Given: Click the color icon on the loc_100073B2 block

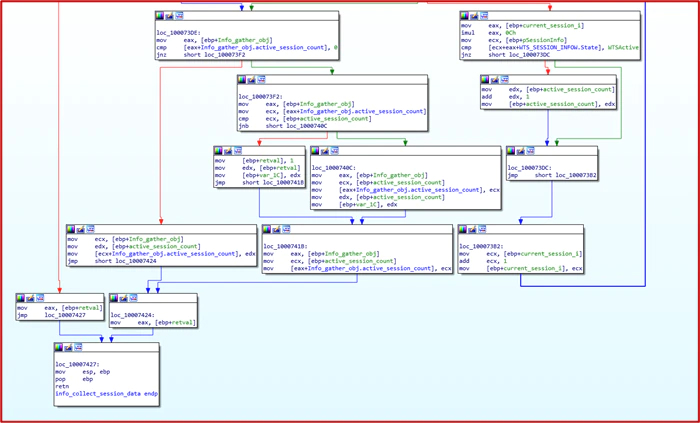Looking at the screenshot, I should pos(462,229).
